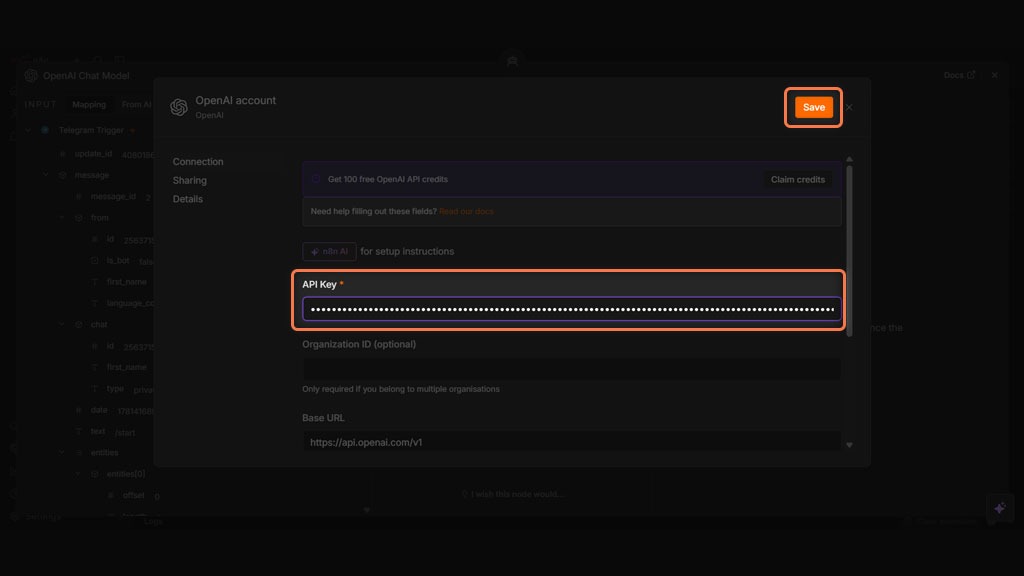Image resolution: width=1024 pixels, height=576 pixels.
Task: Click the OpenAI logo in the credential dialog header
Action: point(179,107)
